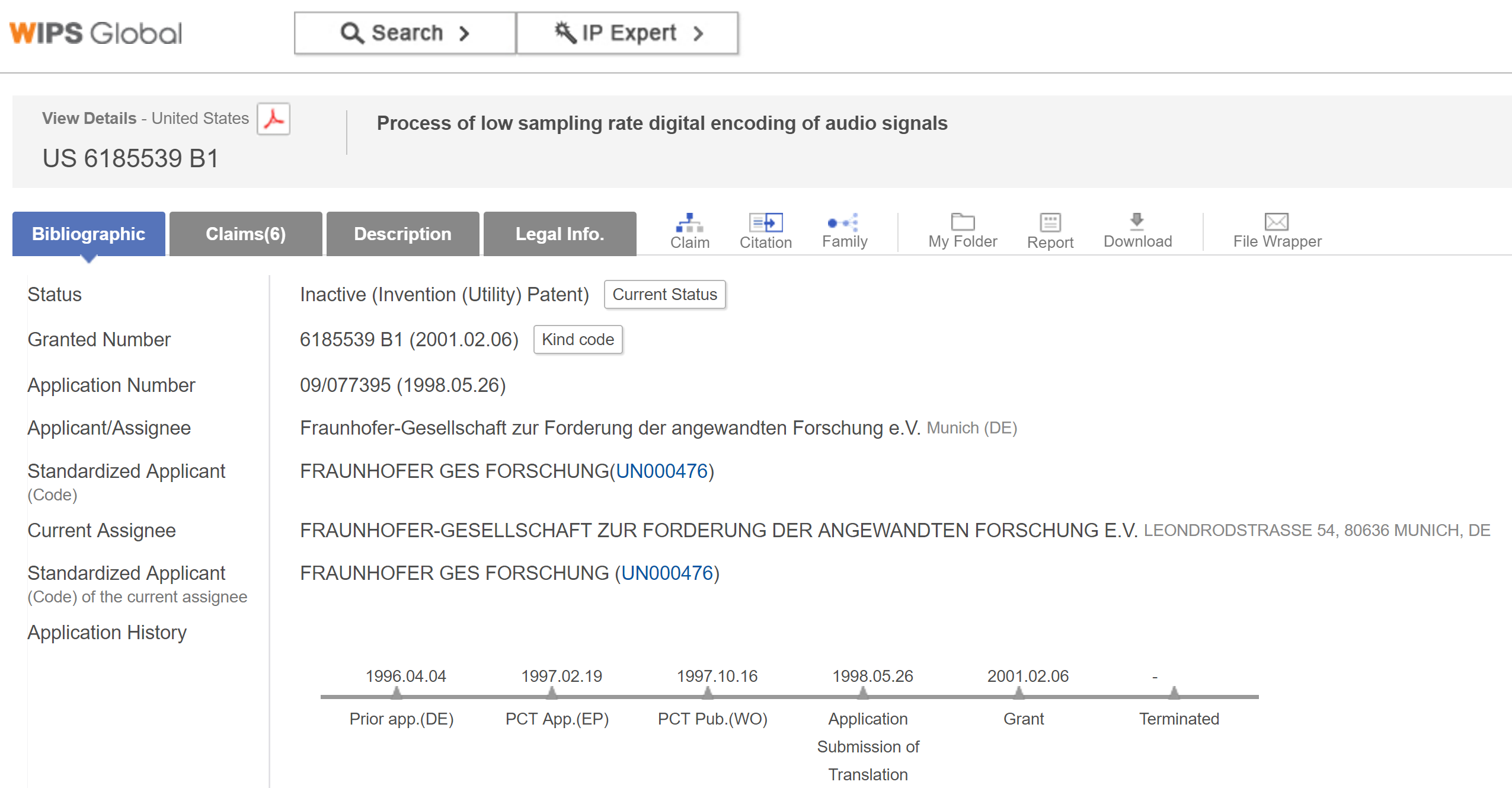
Task: Click the Current Status button
Action: (664, 294)
